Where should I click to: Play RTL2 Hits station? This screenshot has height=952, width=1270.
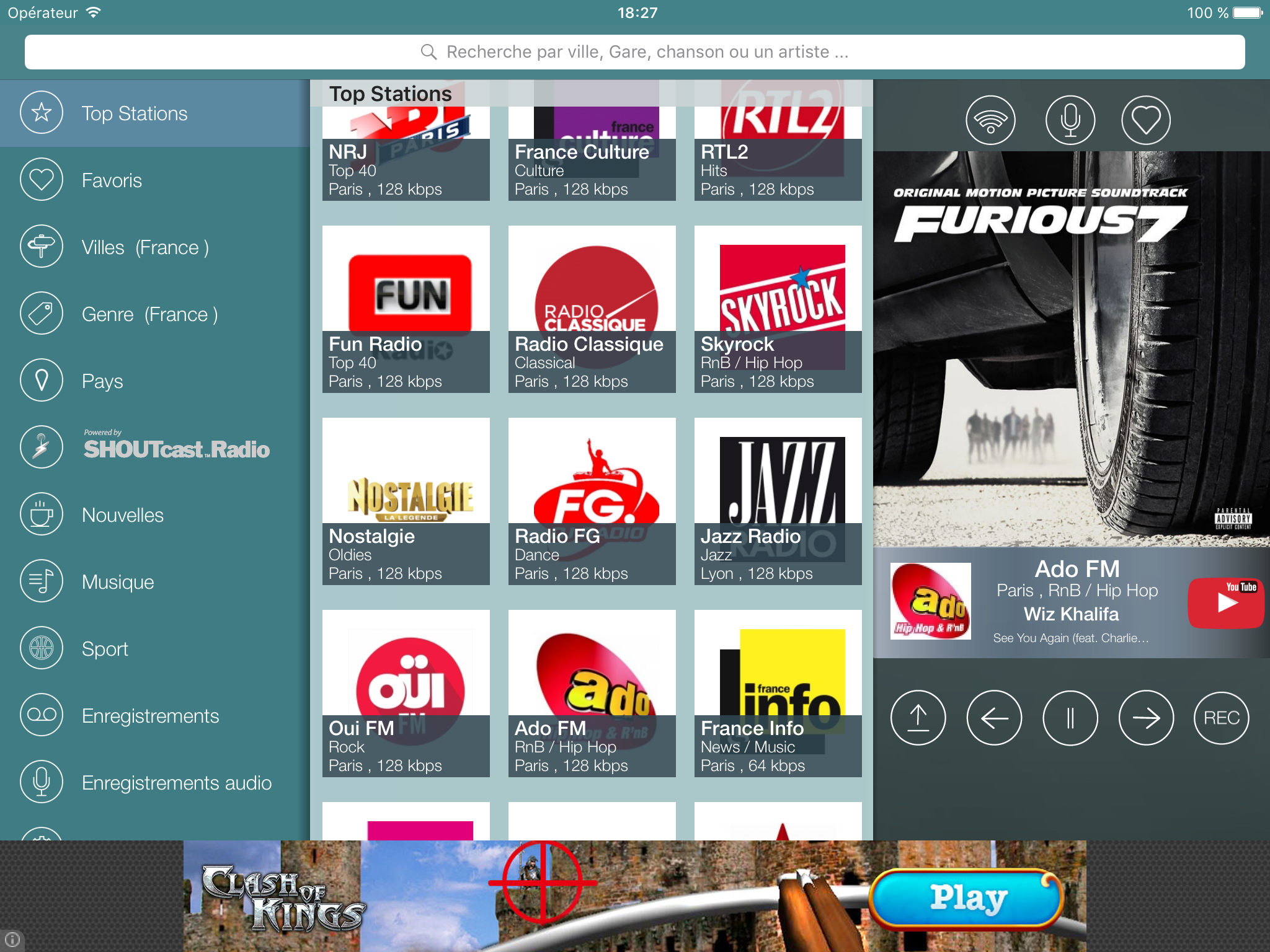coord(778,140)
